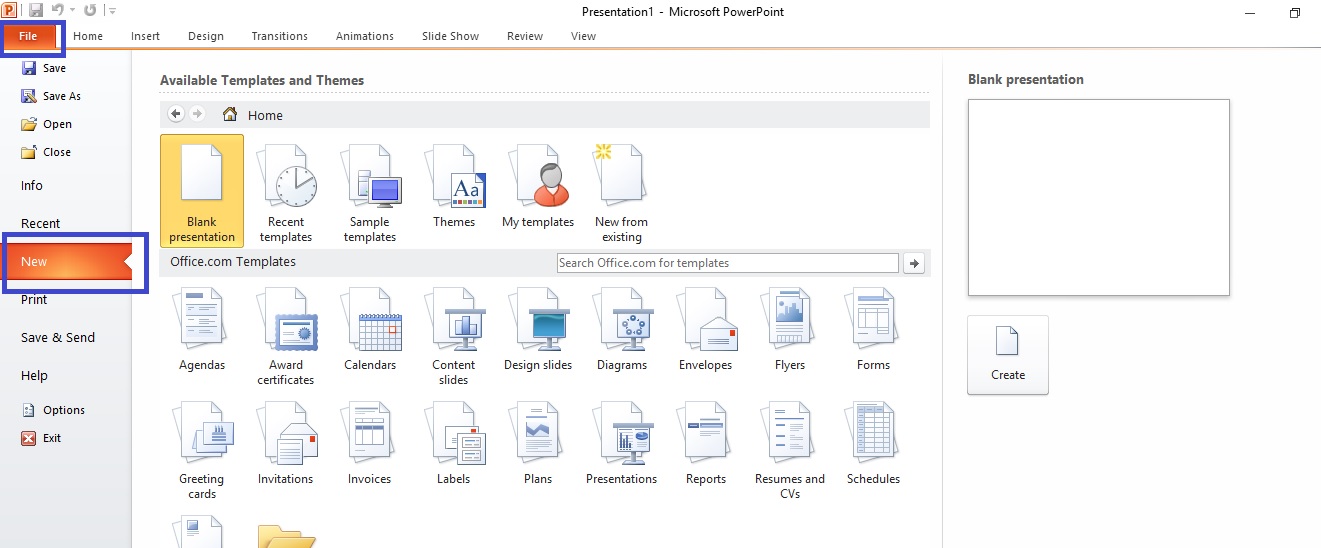The height and width of the screenshot is (548, 1321).
Task: Switch to the Animations ribbon tab
Action: coord(365,36)
